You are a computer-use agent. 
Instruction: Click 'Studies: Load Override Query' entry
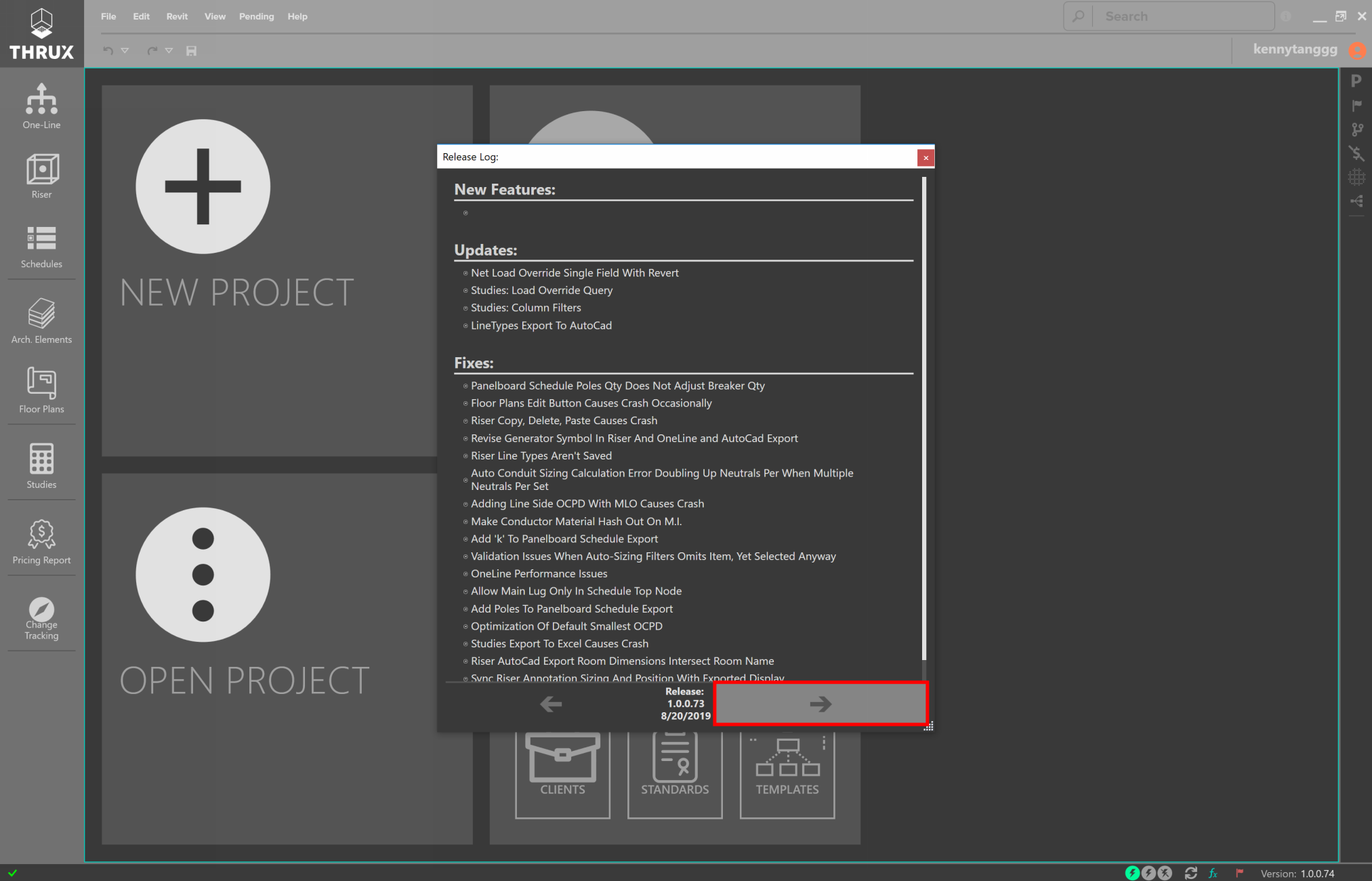[x=541, y=290]
